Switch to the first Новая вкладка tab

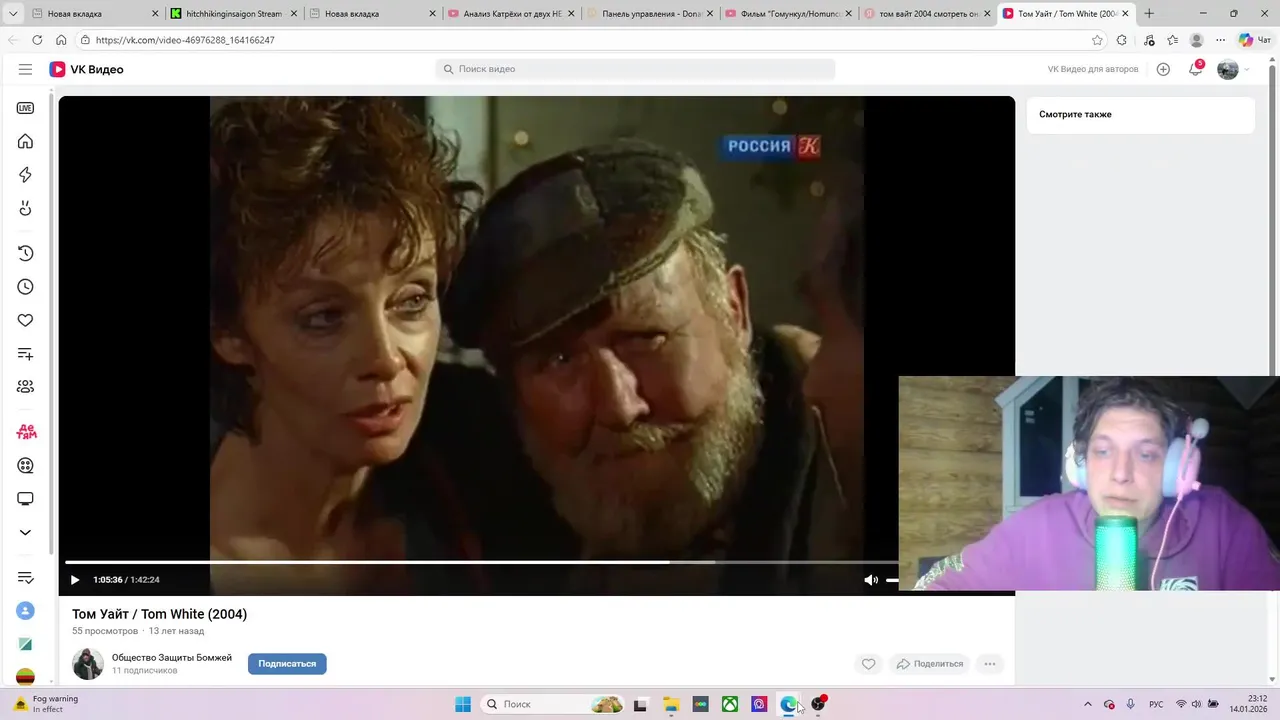95,14
